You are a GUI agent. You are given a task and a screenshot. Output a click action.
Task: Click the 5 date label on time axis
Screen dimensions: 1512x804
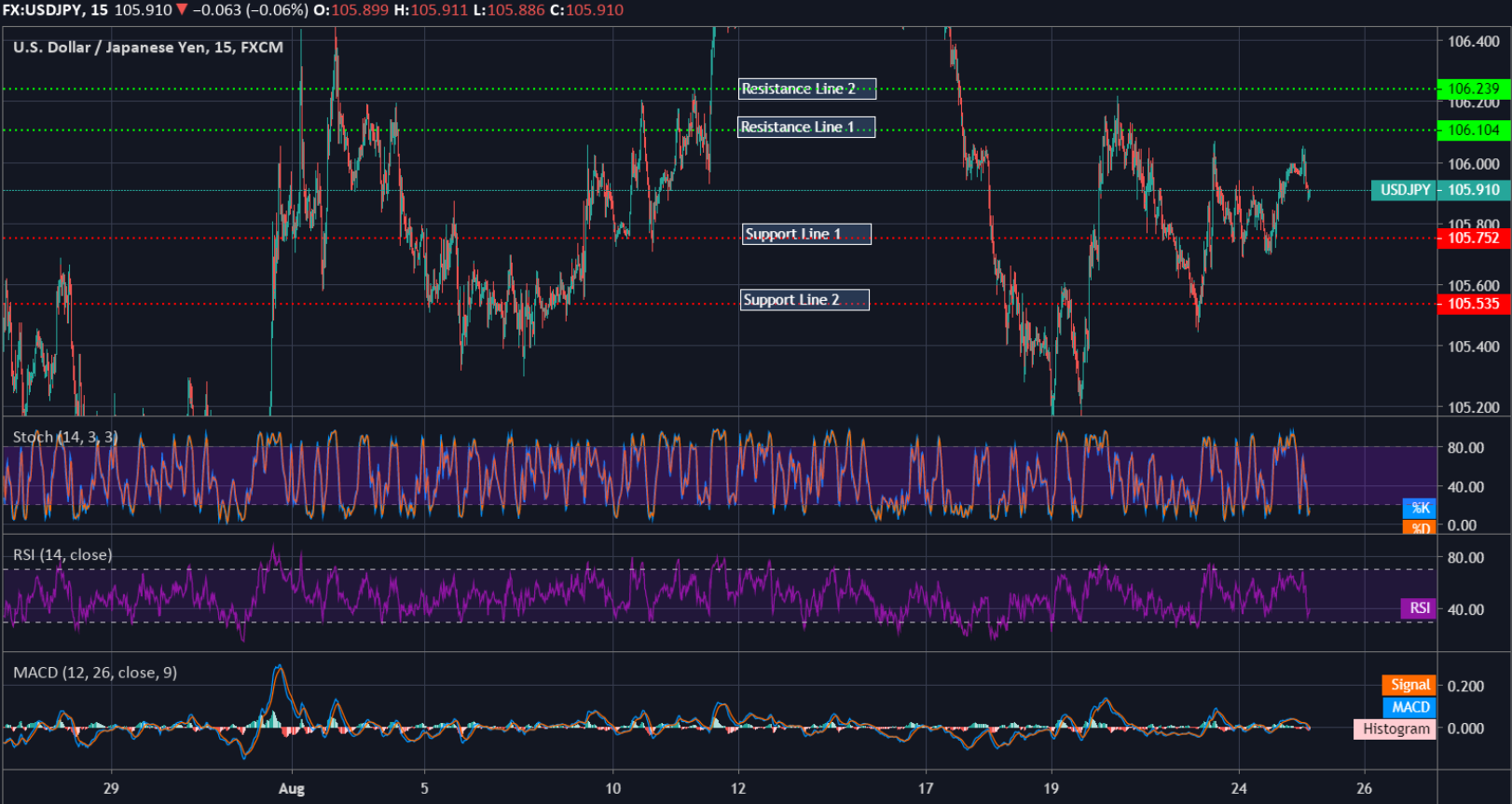click(x=424, y=788)
